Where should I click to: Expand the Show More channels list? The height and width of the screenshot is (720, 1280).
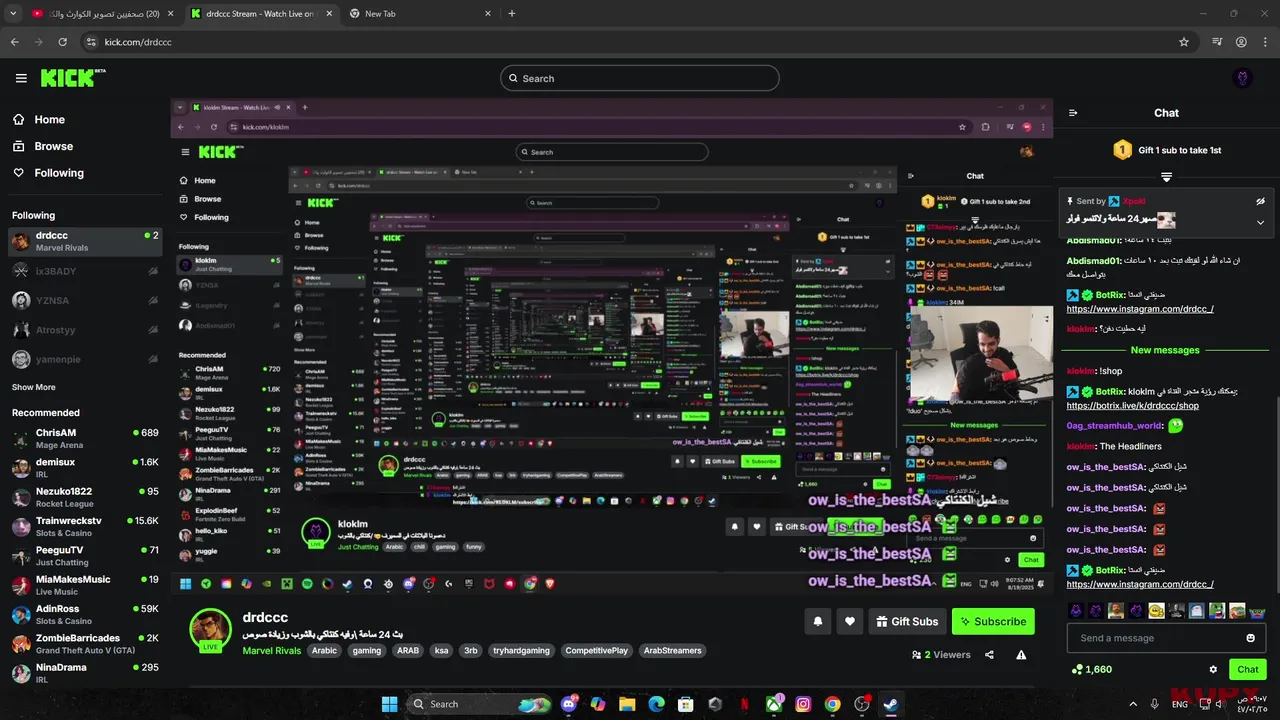coord(34,387)
